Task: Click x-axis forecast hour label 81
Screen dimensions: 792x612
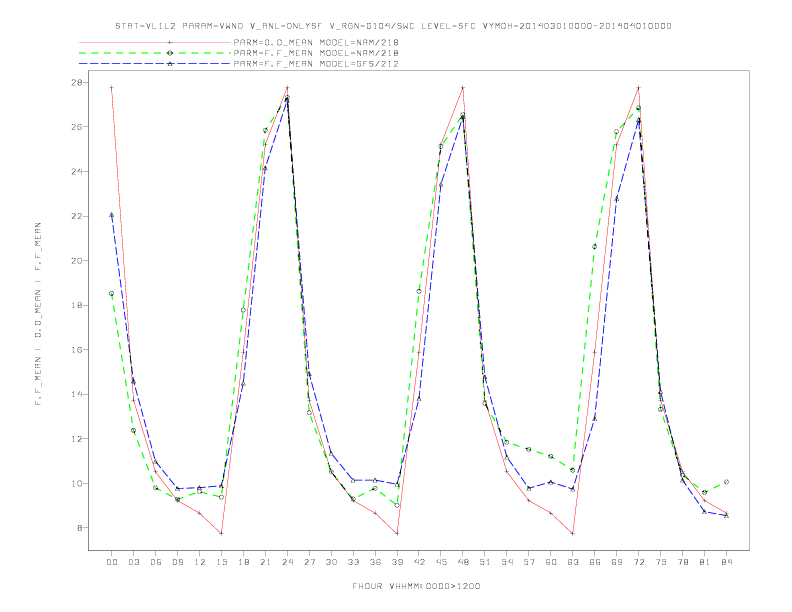Action: coord(705,562)
